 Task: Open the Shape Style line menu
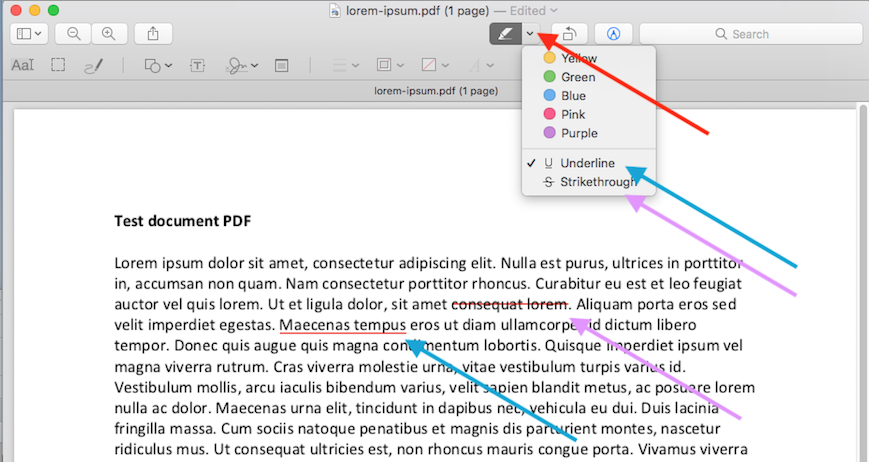coord(345,66)
